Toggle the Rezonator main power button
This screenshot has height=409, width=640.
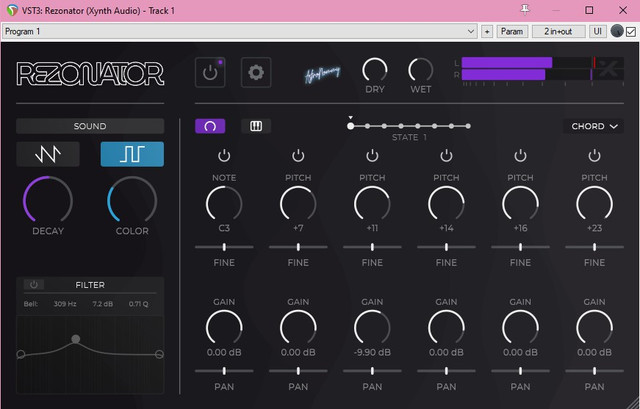click(x=210, y=72)
